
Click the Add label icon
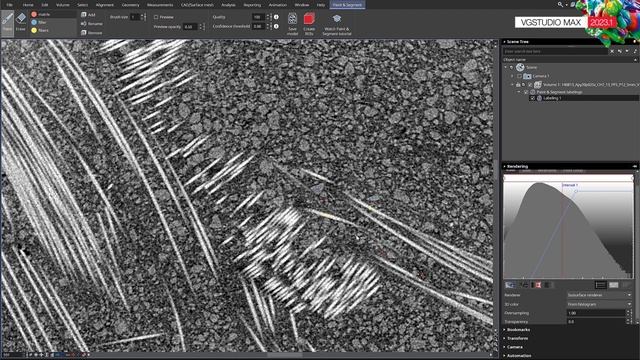[x=84, y=15]
